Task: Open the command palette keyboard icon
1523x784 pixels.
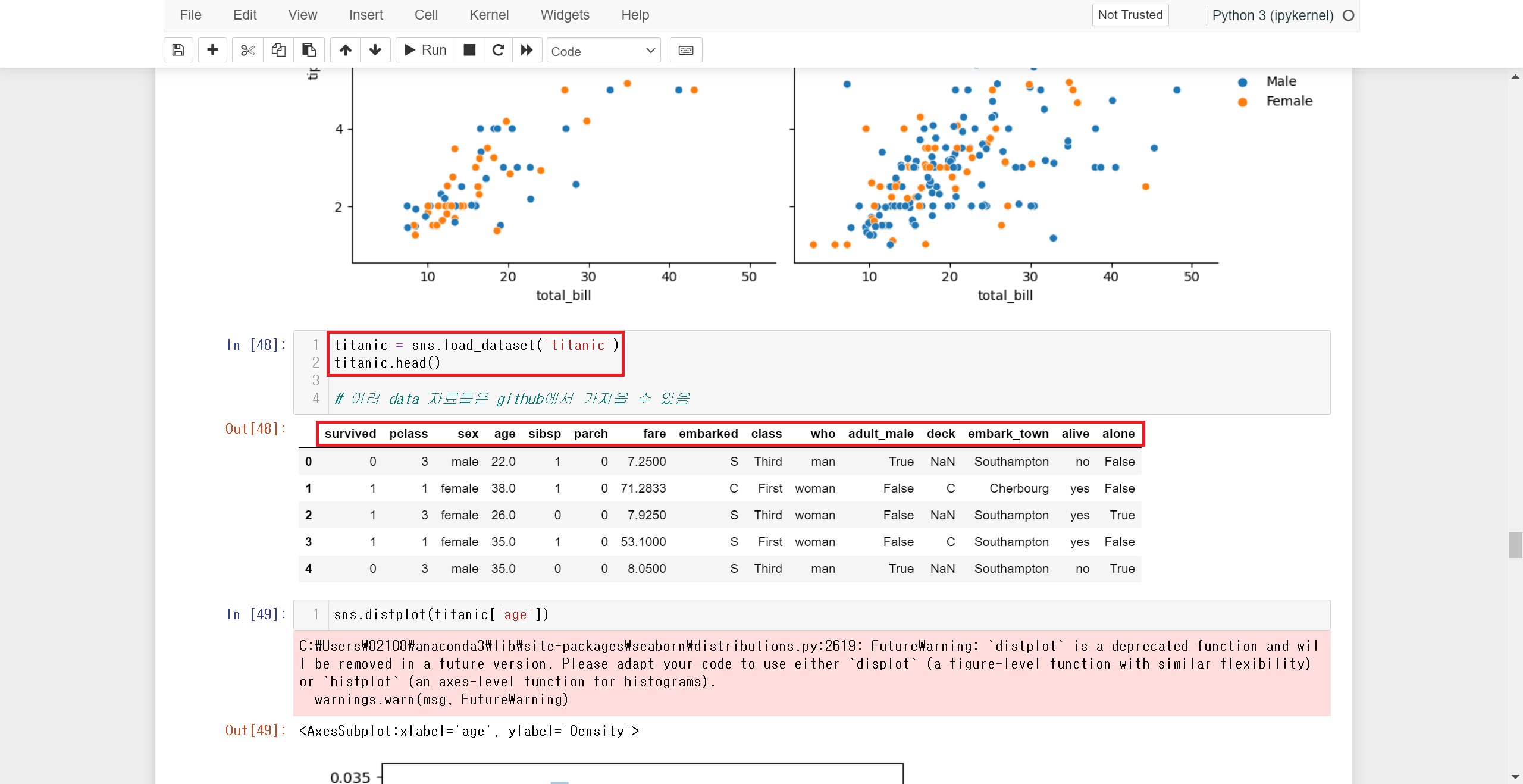Action: [685, 50]
